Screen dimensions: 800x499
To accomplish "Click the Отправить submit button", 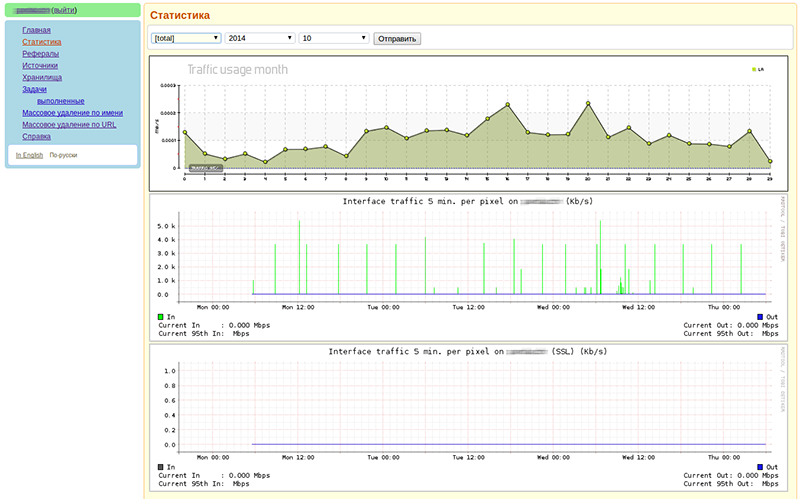I will click(397, 38).
